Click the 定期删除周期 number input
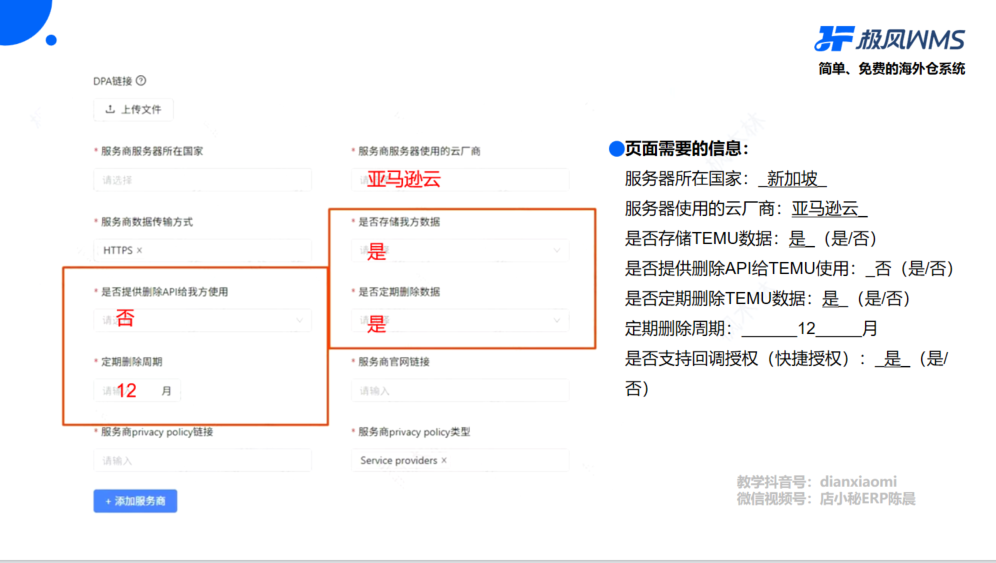 (137, 390)
